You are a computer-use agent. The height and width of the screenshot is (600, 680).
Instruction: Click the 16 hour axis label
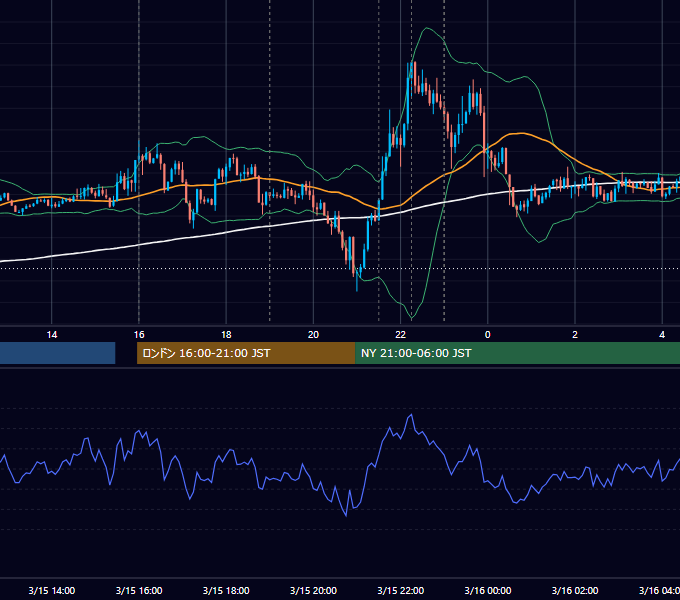point(139,335)
